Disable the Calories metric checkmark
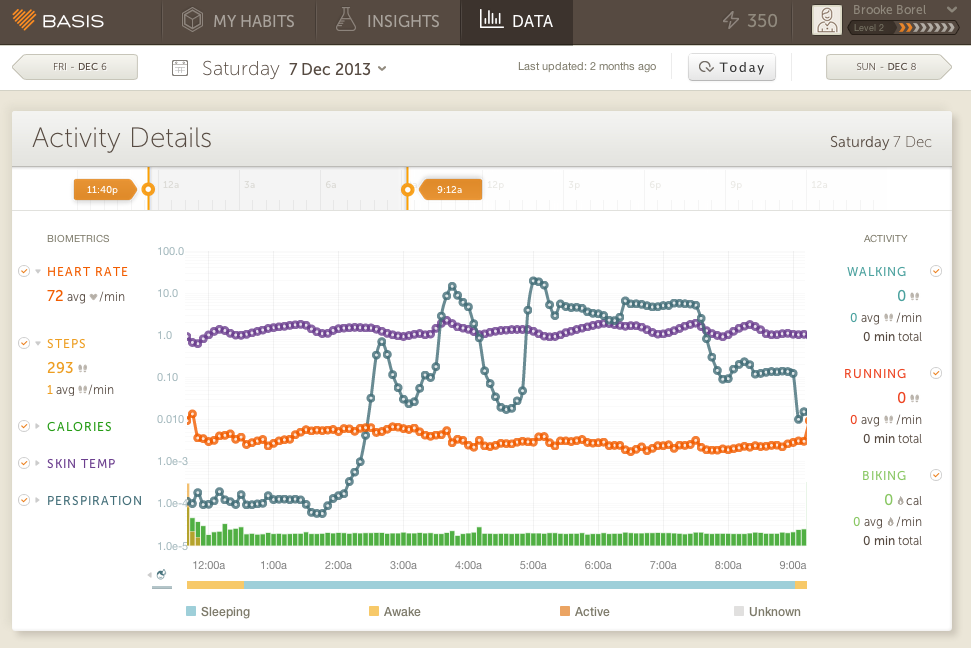971x648 pixels. 24,427
